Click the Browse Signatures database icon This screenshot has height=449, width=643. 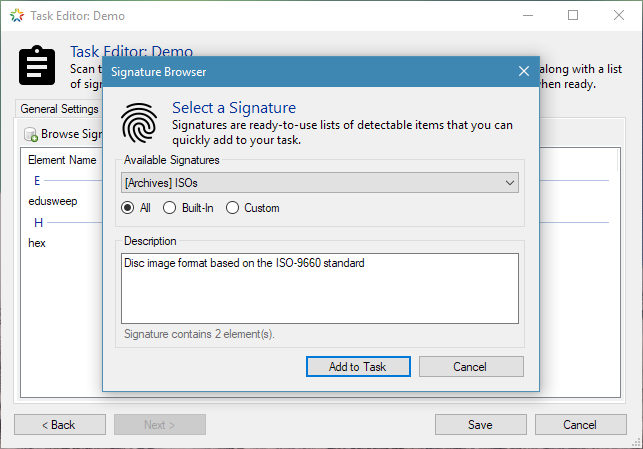[x=31, y=134]
